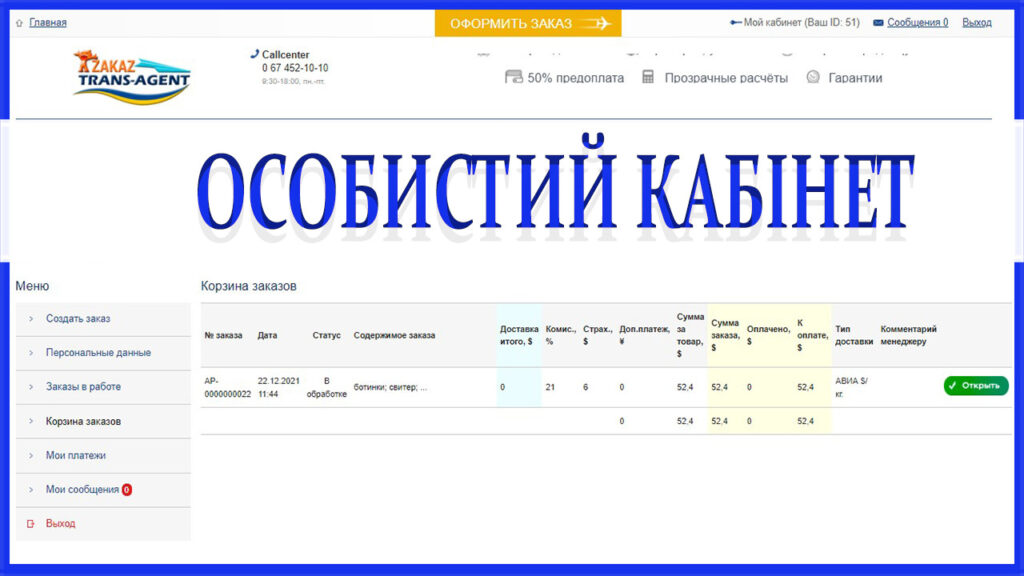Click the red exit icon in the sidebar menu
Screen dimensions: 1024x576
tap(30, 523)
